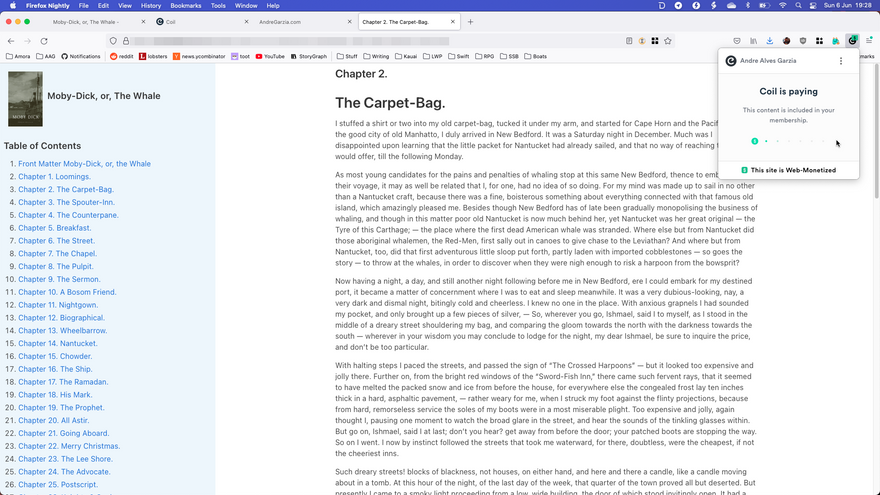Open Chapter 9. The Sermon link

tap(59, 279)
